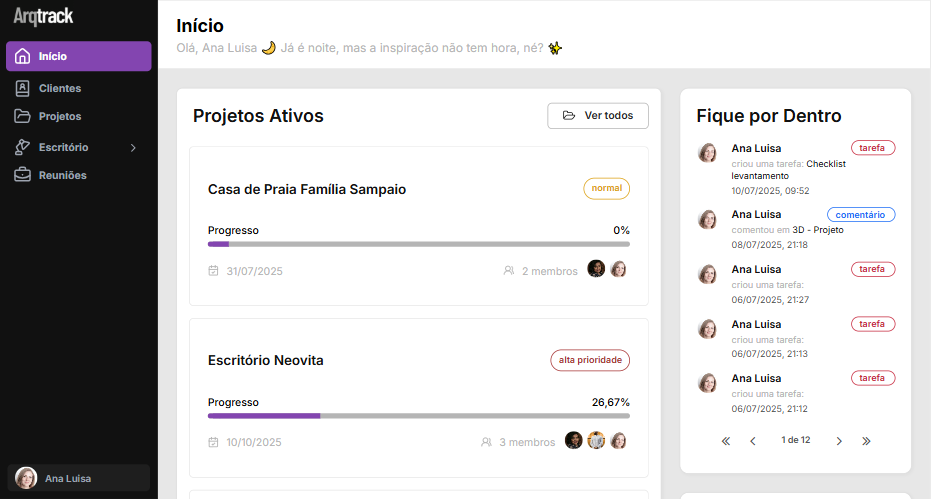Click the Projetos folder icon
This screenshot has width=931, height=499.
pyautogui.click(x=23, y=116)
